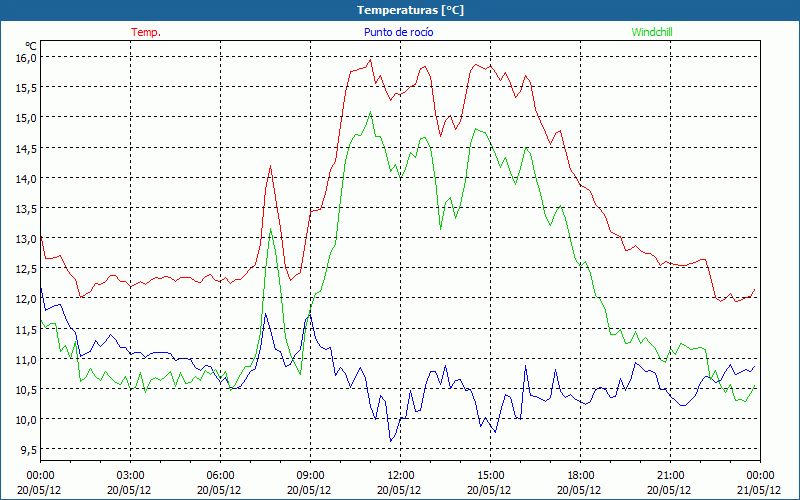This screenshot has width=800, height=500.
Task: Click the '12,5' y-axis value
Action: point(26,268)
